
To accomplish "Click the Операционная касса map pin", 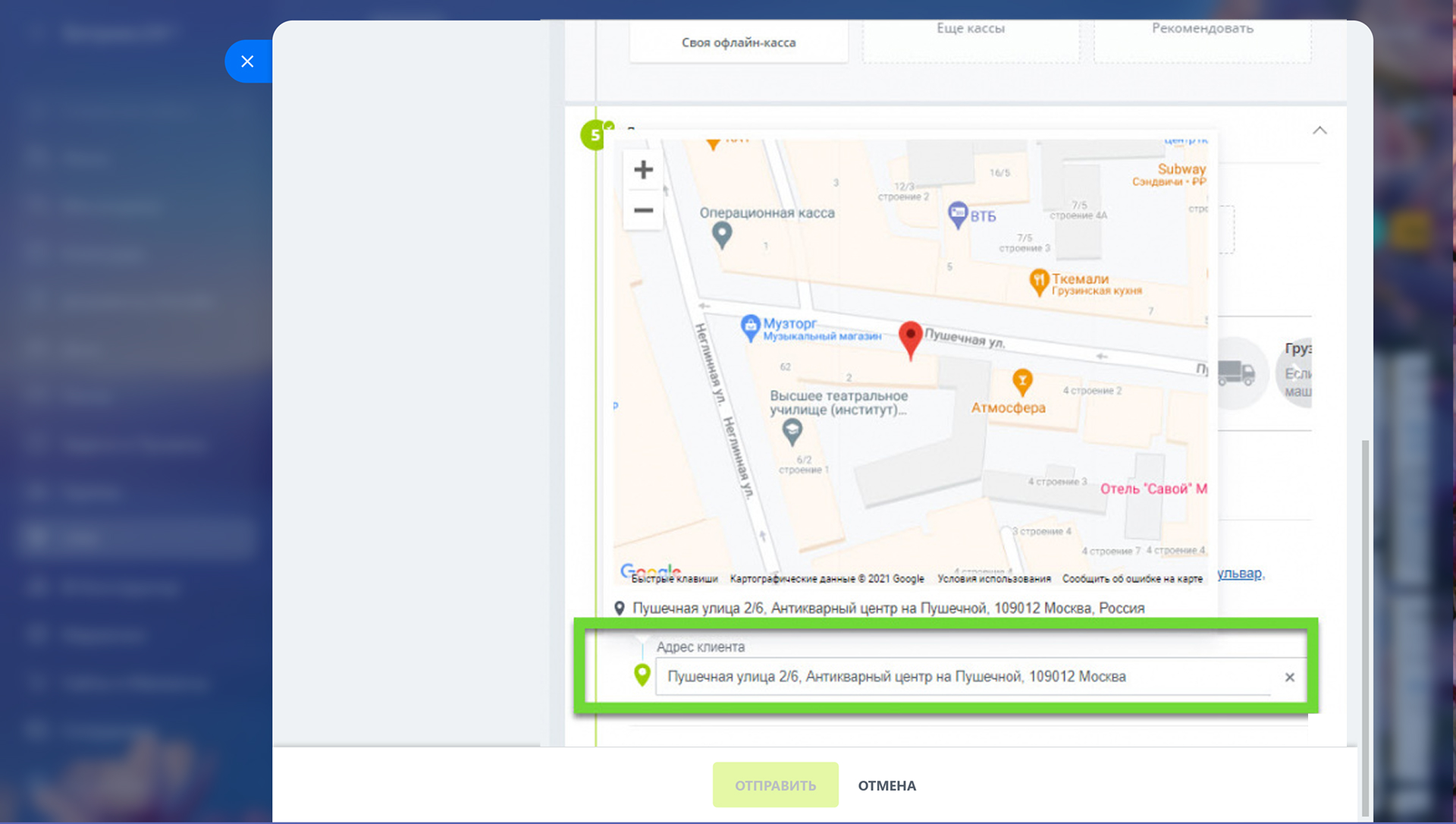I will [x=722, y=235].
